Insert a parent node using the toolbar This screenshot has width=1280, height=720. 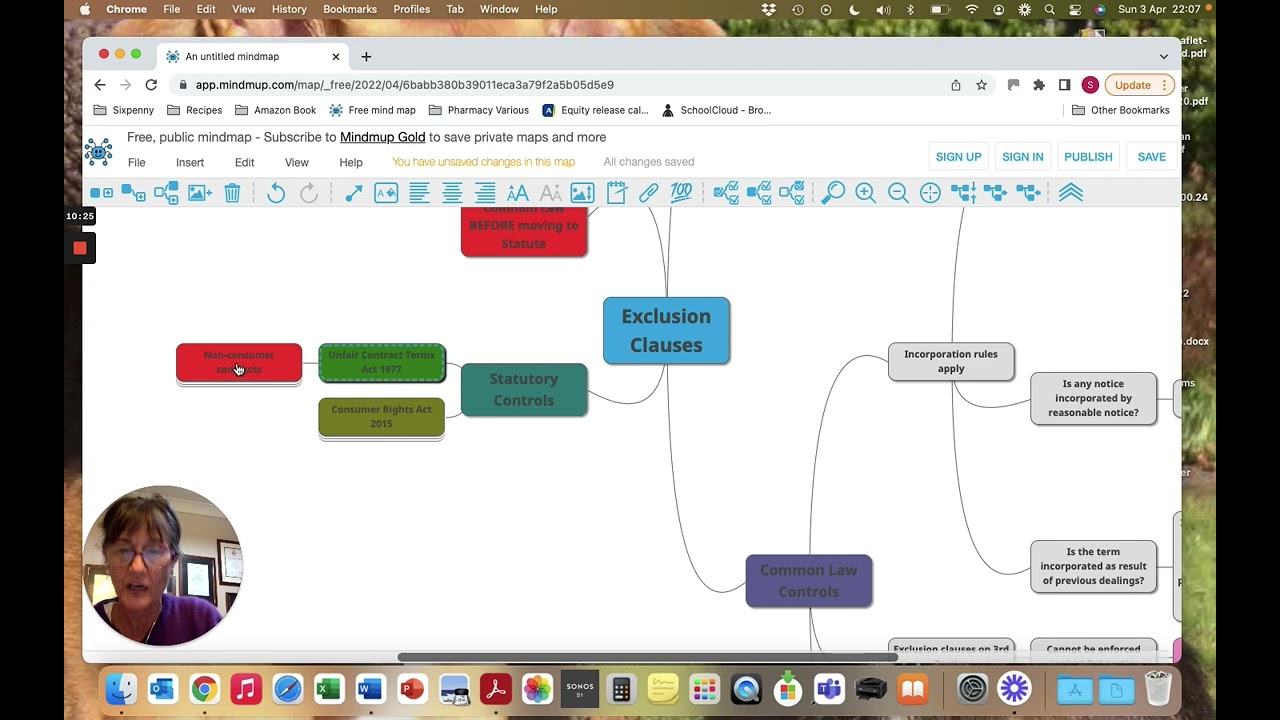pyautogui.click(x=166, y=193)
